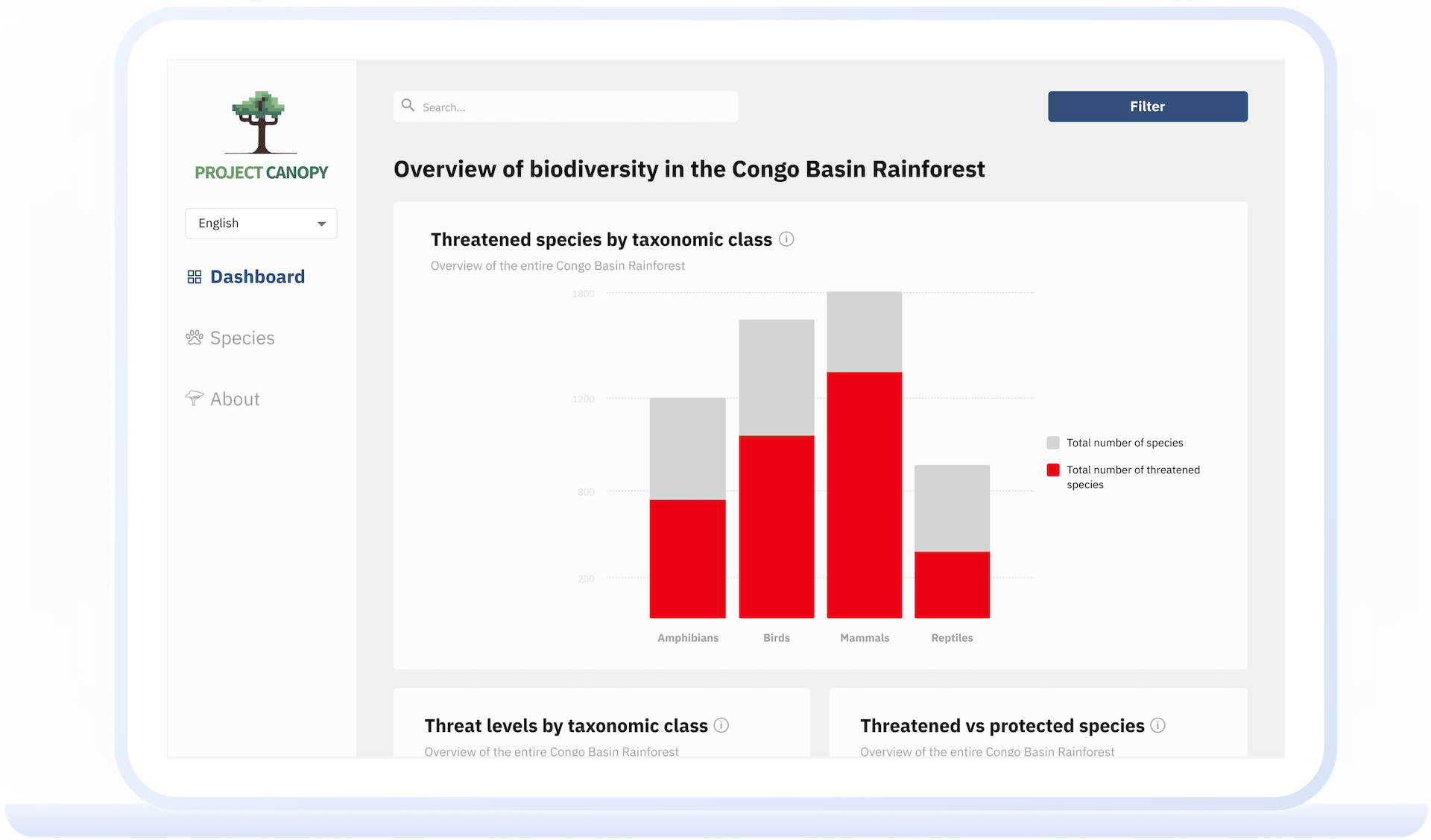Click the 800 y-axis value

(x=587, y=492)
